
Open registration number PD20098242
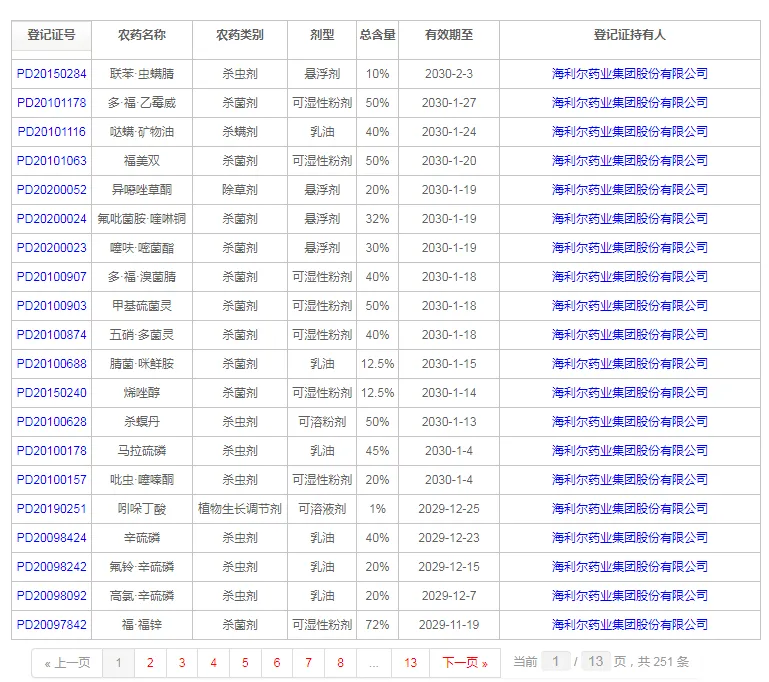click(x=51, y=567)
